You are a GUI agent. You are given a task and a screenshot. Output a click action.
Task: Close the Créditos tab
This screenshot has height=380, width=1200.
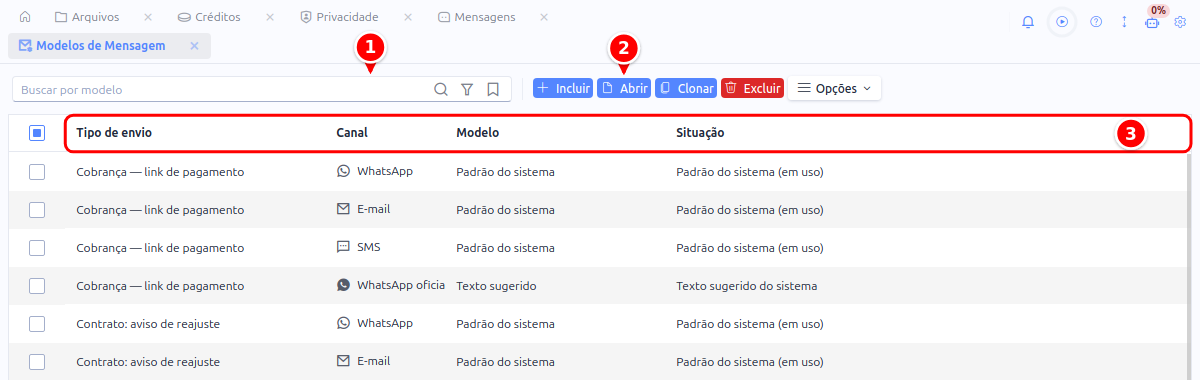270,18
